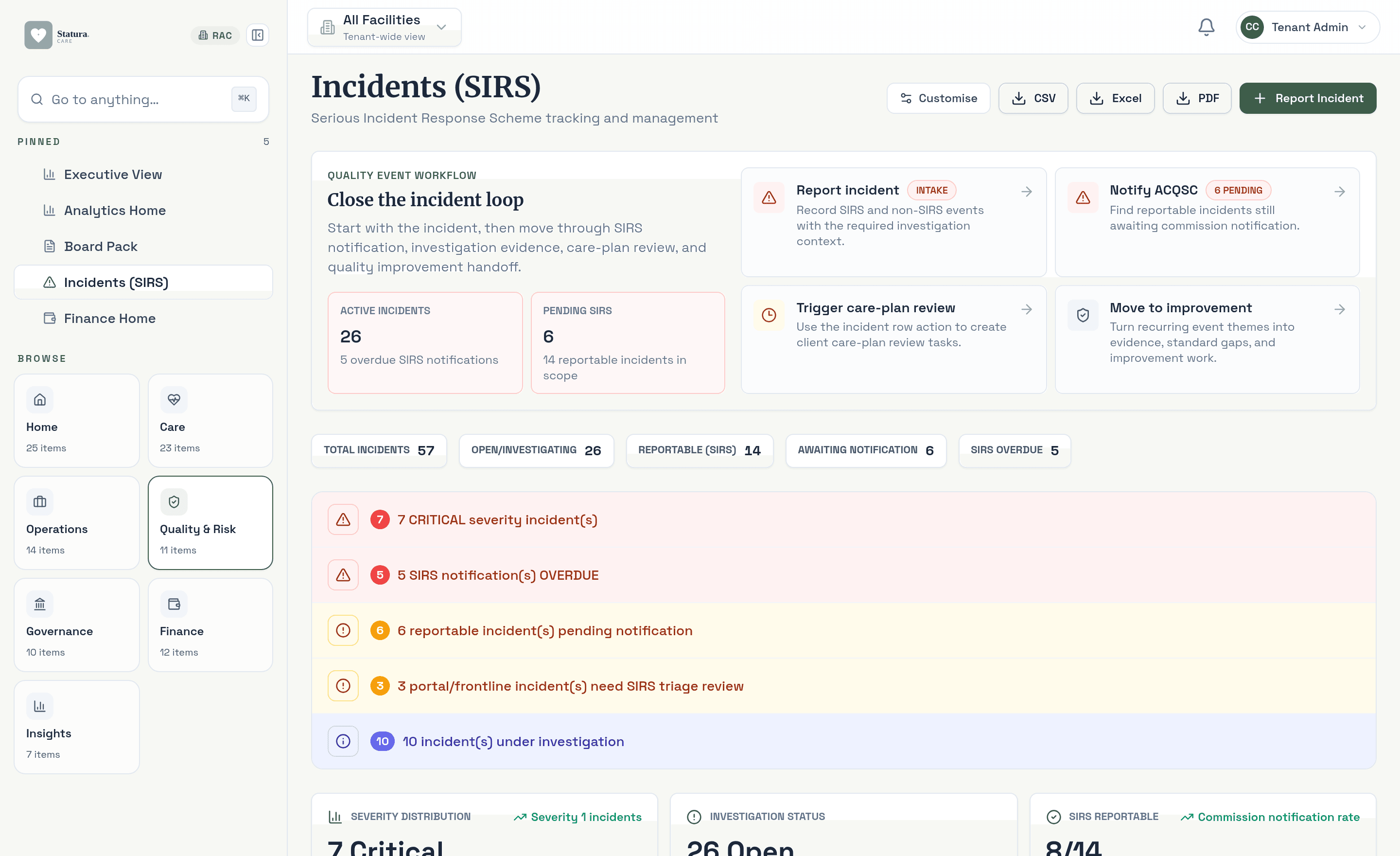Click the Care heart-pulse icon
The image size is (1400, 856).
[173, 400]
